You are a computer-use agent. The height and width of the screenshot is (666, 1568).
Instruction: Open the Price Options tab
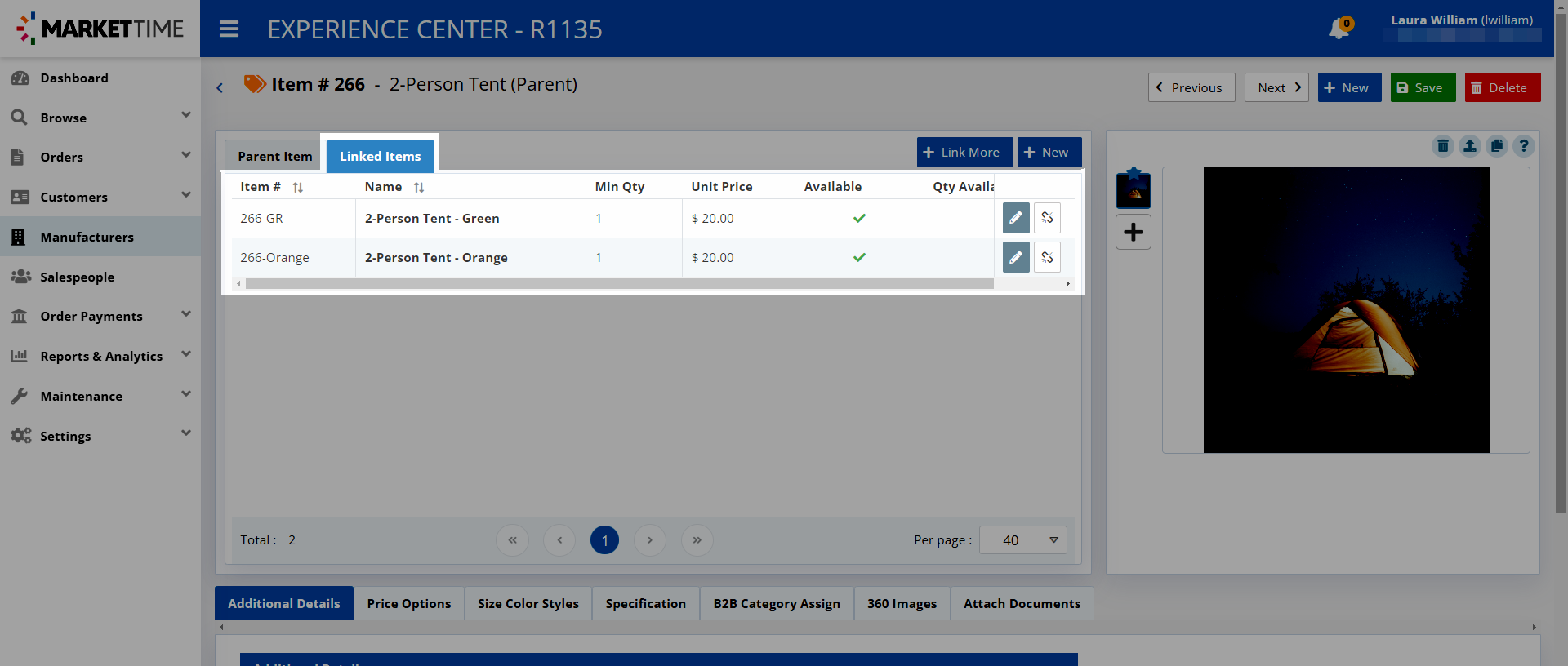point(408,604)
